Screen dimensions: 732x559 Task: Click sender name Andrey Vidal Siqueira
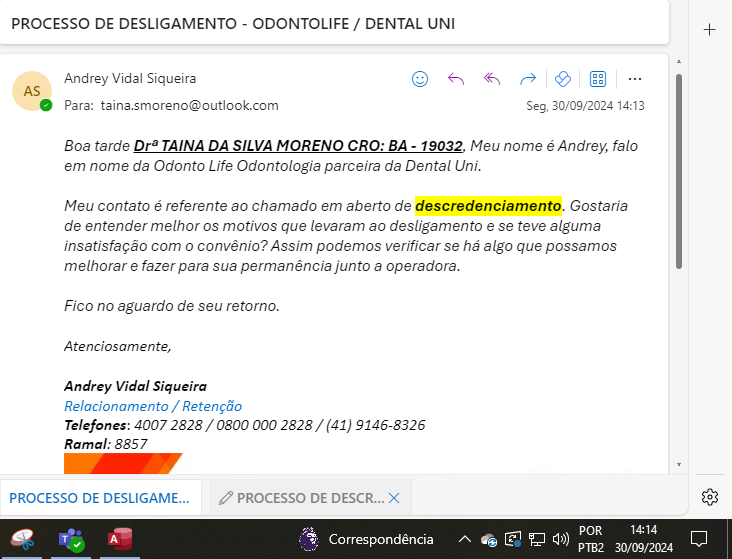pos(130,78)
